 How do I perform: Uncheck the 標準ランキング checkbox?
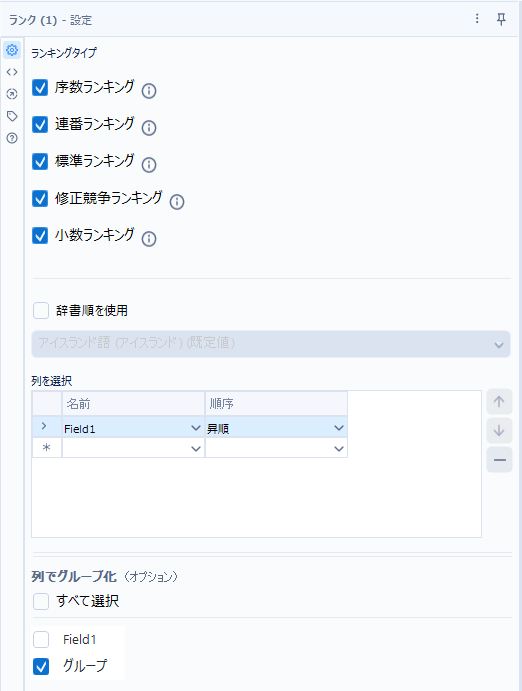[40, 162]
